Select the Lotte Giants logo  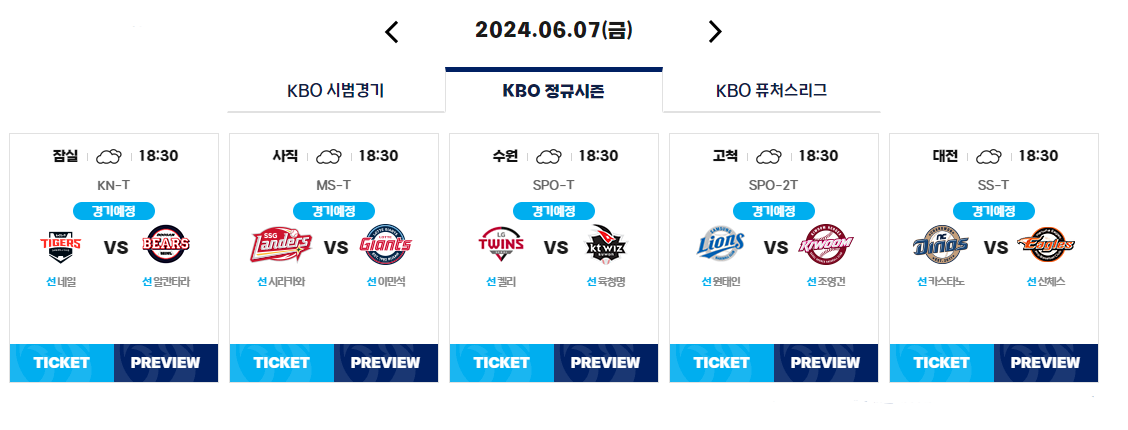tap(386, 245)
